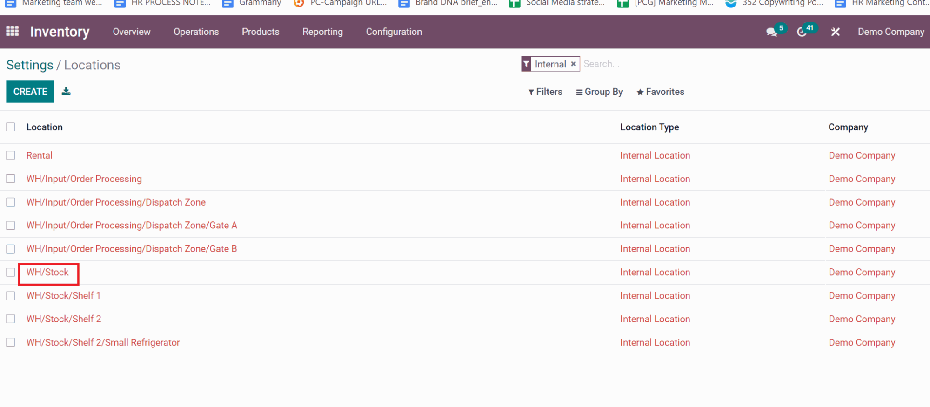Open the Brand DNA brief bookmark

pyautogui.click(x=448, y=3)
